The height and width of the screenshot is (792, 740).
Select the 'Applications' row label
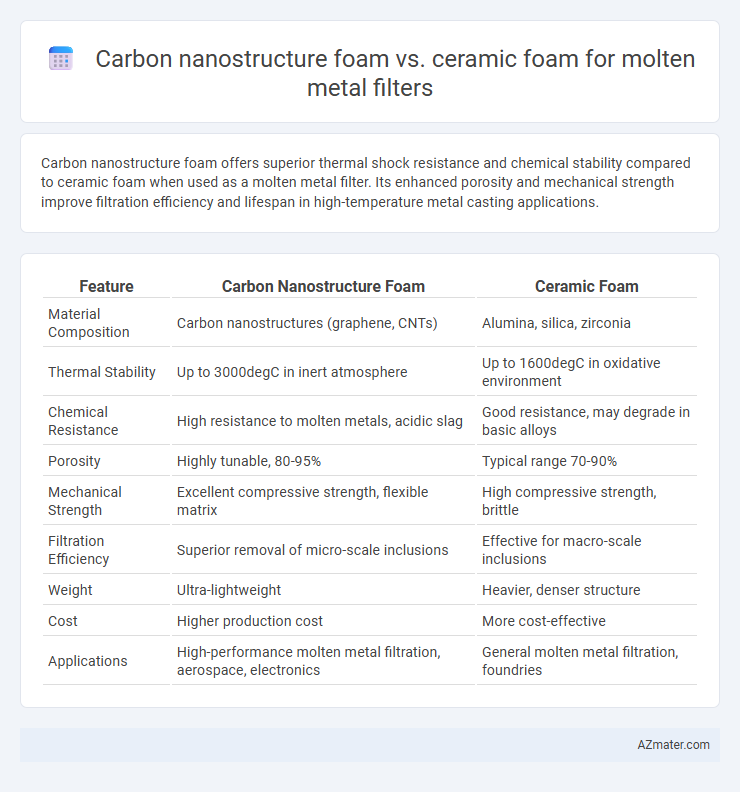[88, 660]
